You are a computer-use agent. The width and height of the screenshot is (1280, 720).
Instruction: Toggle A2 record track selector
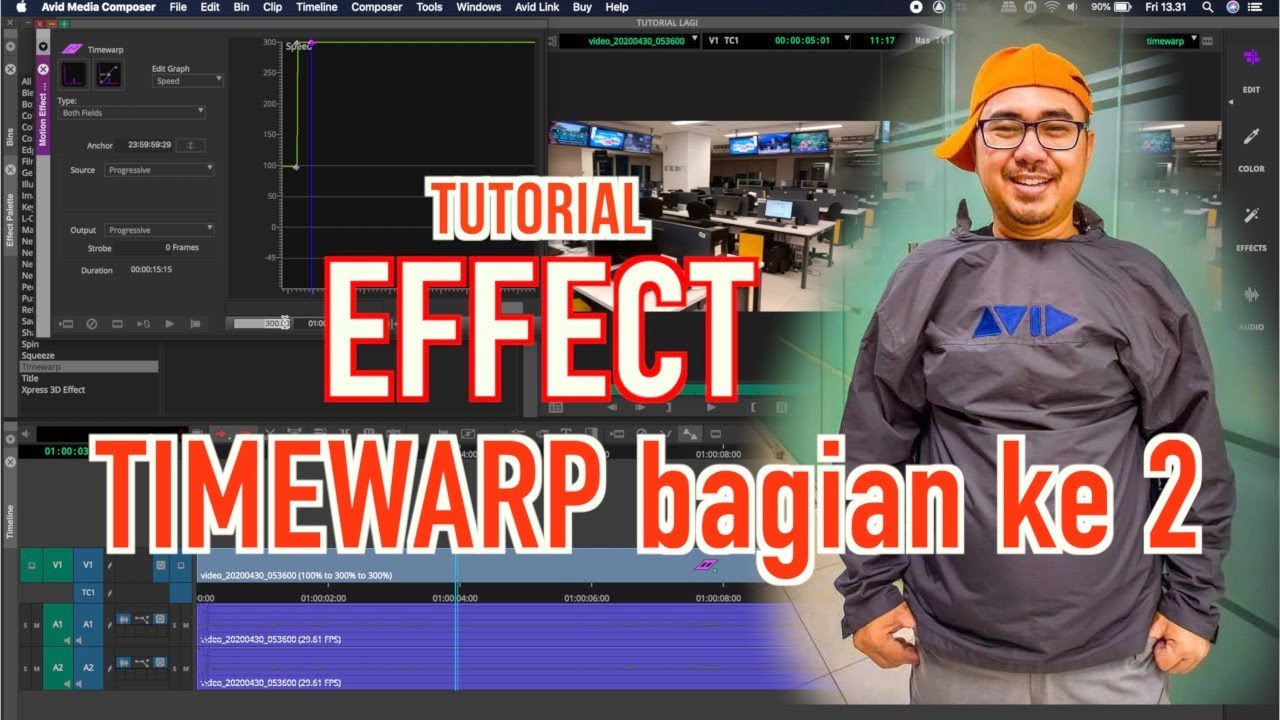pyautogui.click(x=88, y=667)
